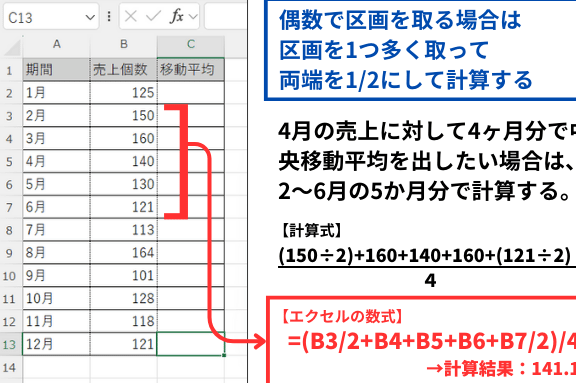Click inside the formula bar input
The width and height of the screenshot is (576, 383).
tap(226, 17)
